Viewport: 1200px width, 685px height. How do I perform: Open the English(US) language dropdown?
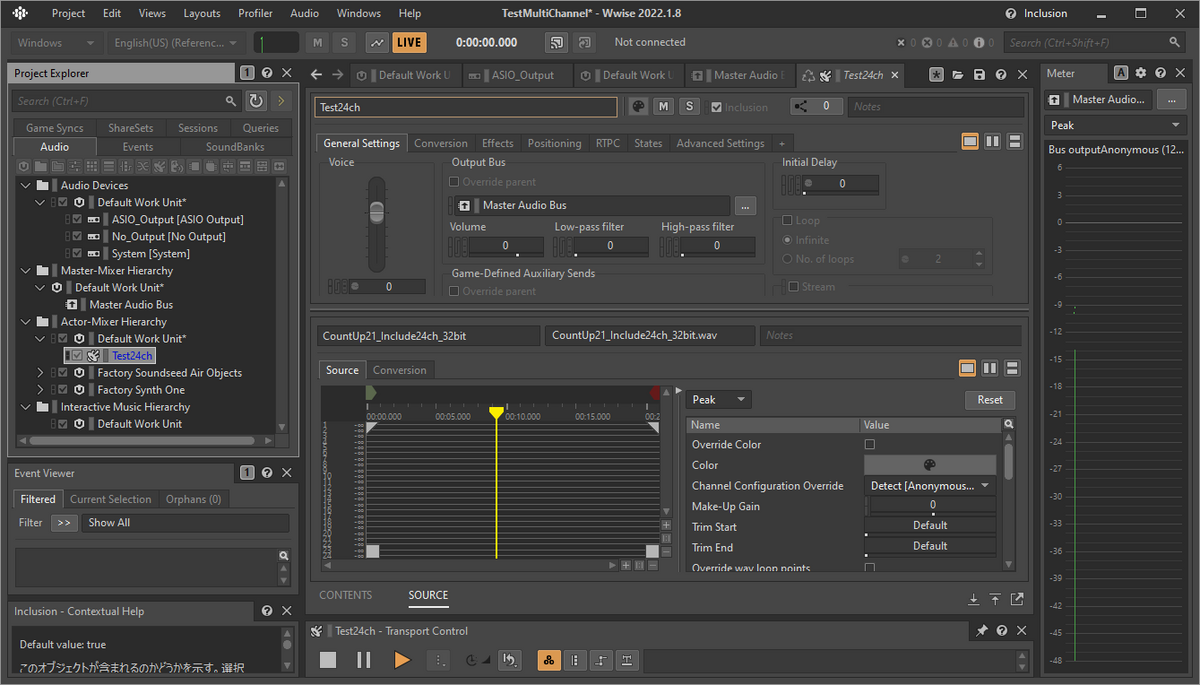pyautogui.click(x=176, y=43)
